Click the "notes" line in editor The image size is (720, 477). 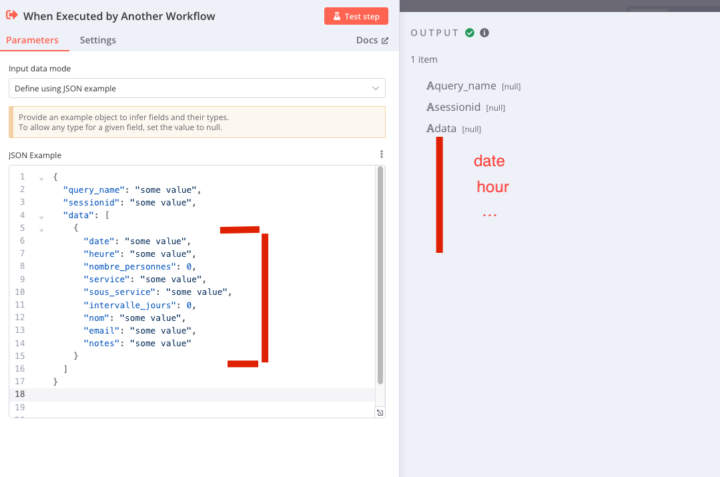tap(137, 343)
